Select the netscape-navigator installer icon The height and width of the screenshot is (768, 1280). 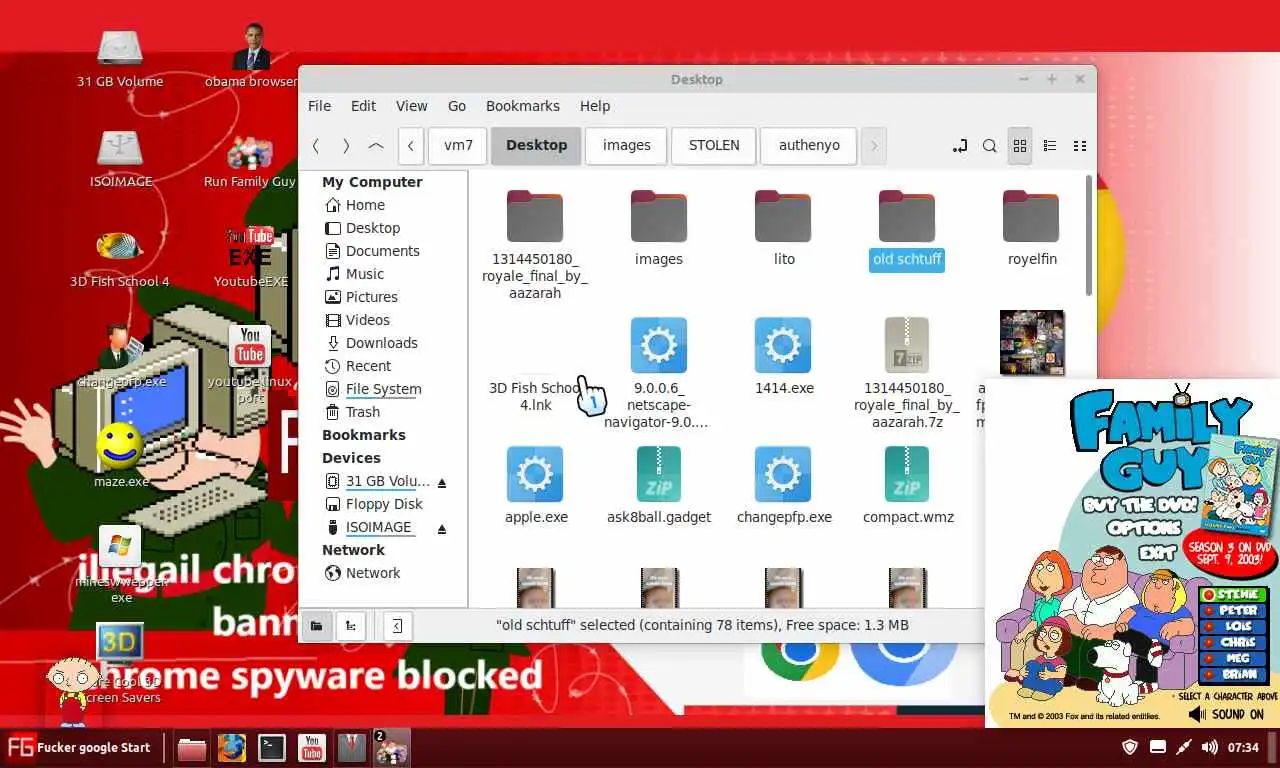coord(659,345)
